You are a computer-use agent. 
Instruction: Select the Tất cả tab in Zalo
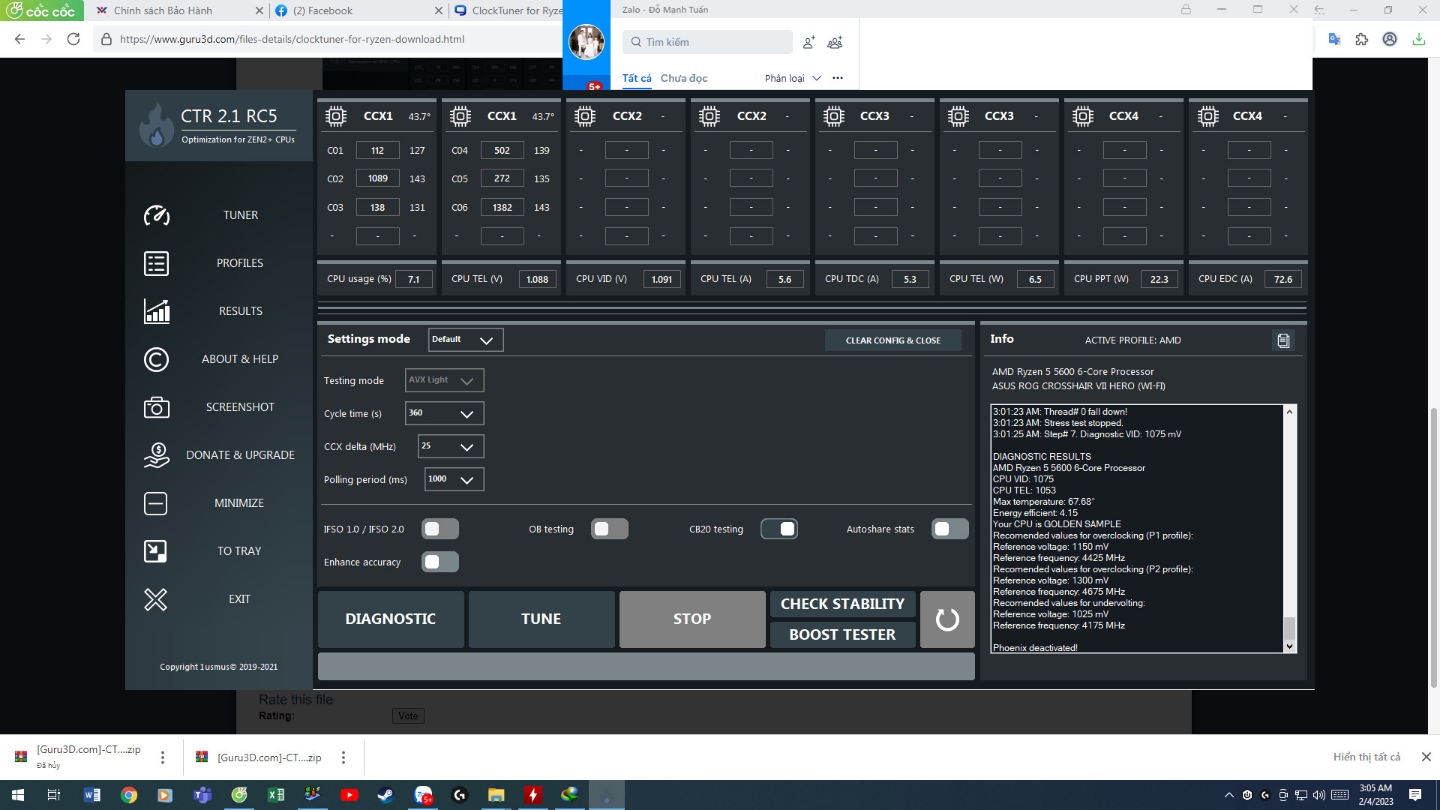point(637,78)
